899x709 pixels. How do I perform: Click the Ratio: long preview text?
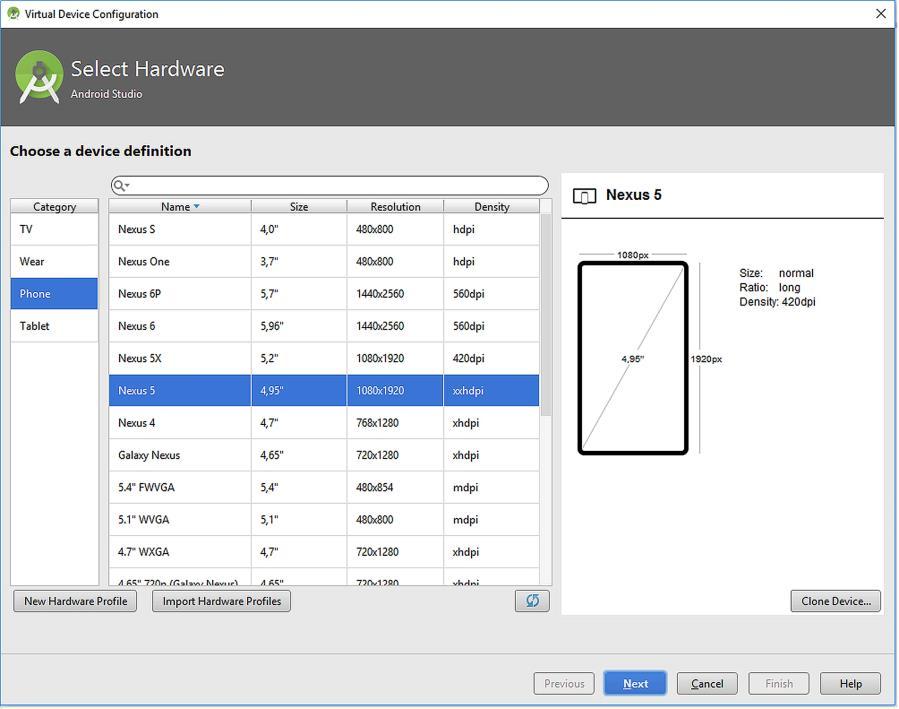(x=769, y=287)
